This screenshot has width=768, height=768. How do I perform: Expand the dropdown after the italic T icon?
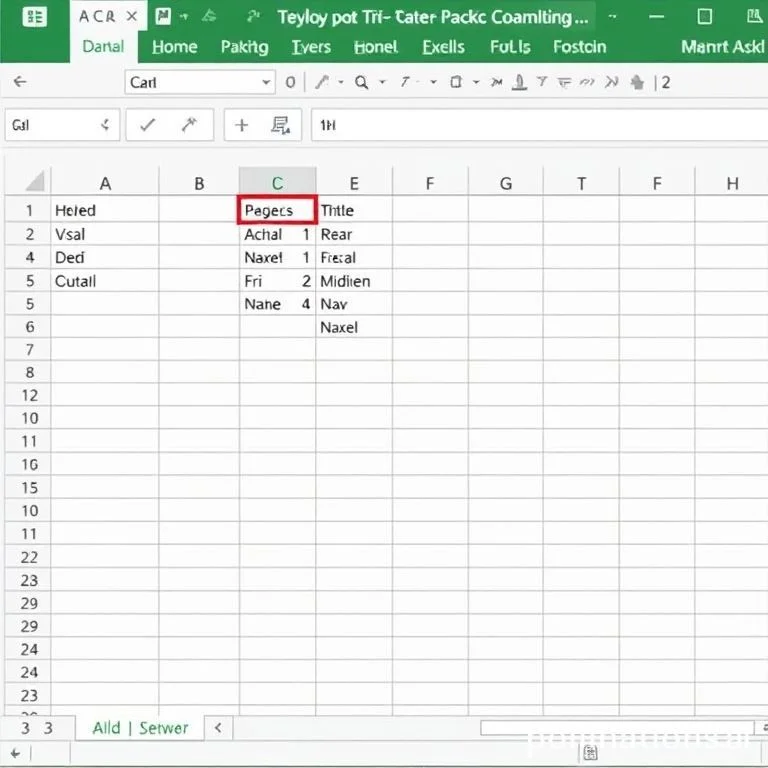(433, 82)
